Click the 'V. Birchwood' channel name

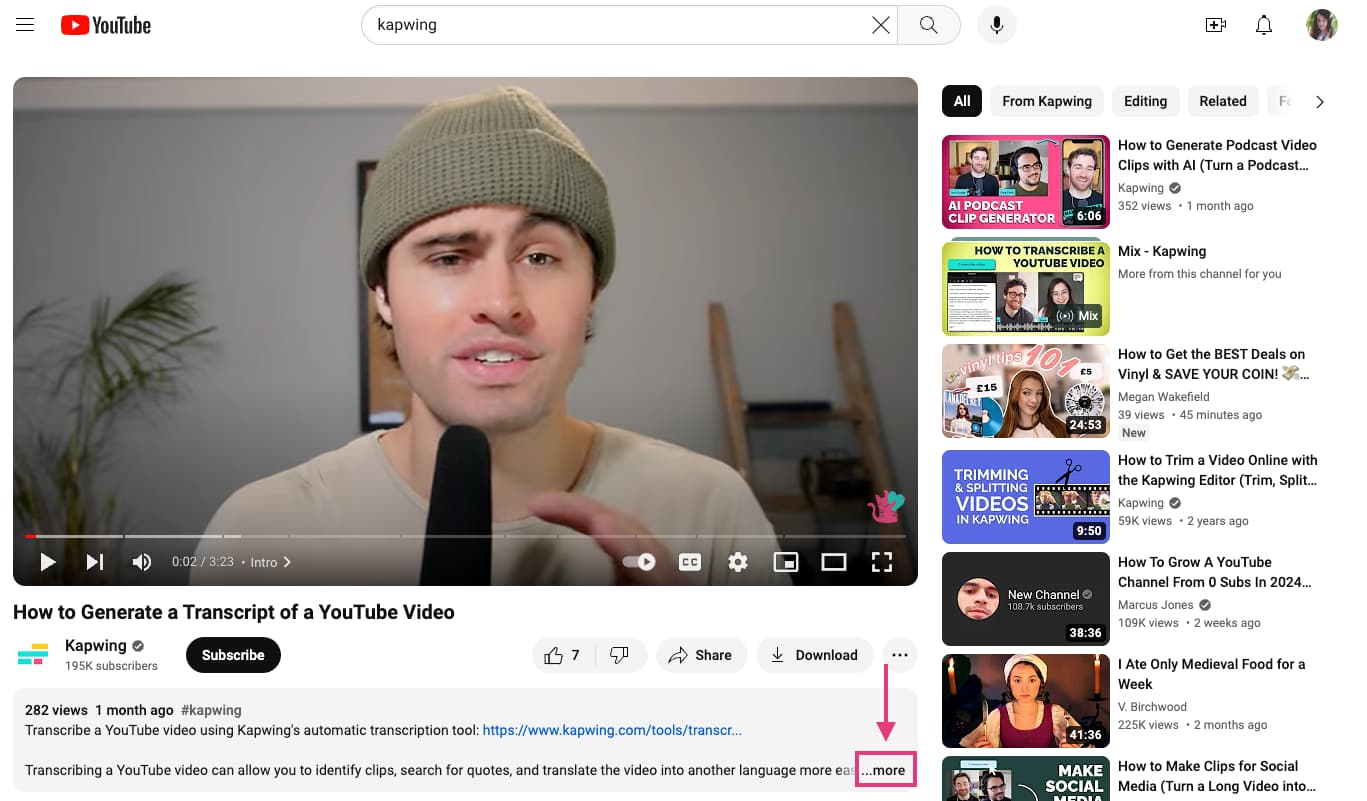click(x=1152, y=707)
